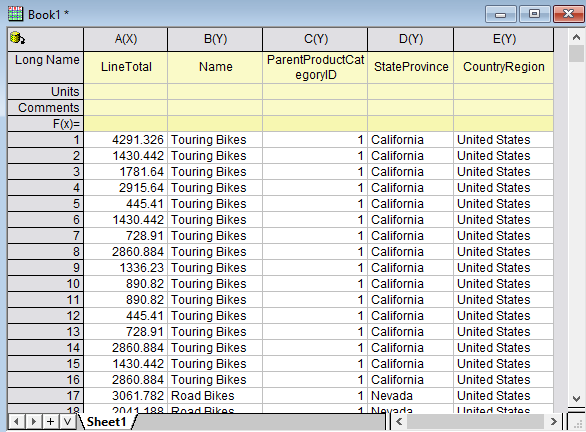Click the ParentProductCategoryID long name cell
Image resolution: width=586 pixels, height=432 pixels.
coord(315,67)
